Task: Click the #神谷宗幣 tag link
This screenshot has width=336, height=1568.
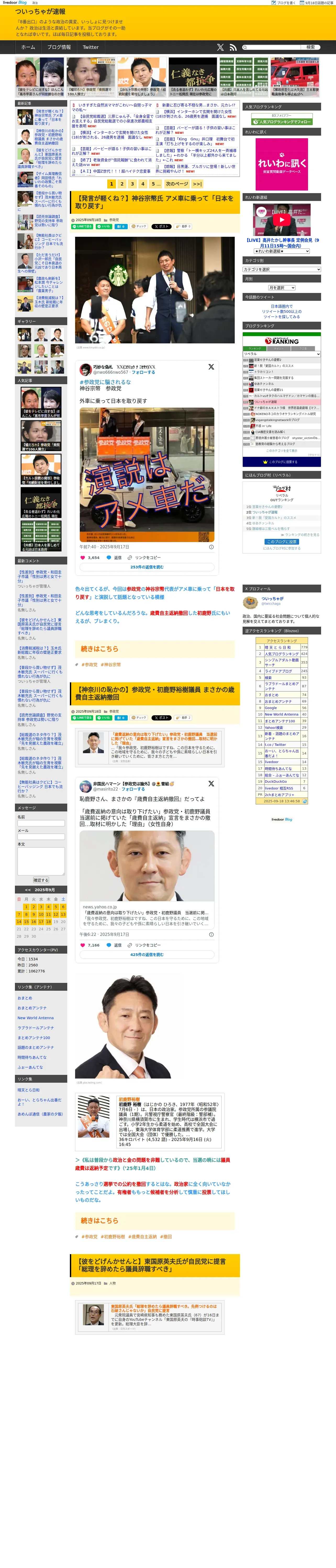Action: tap(110, 665)
